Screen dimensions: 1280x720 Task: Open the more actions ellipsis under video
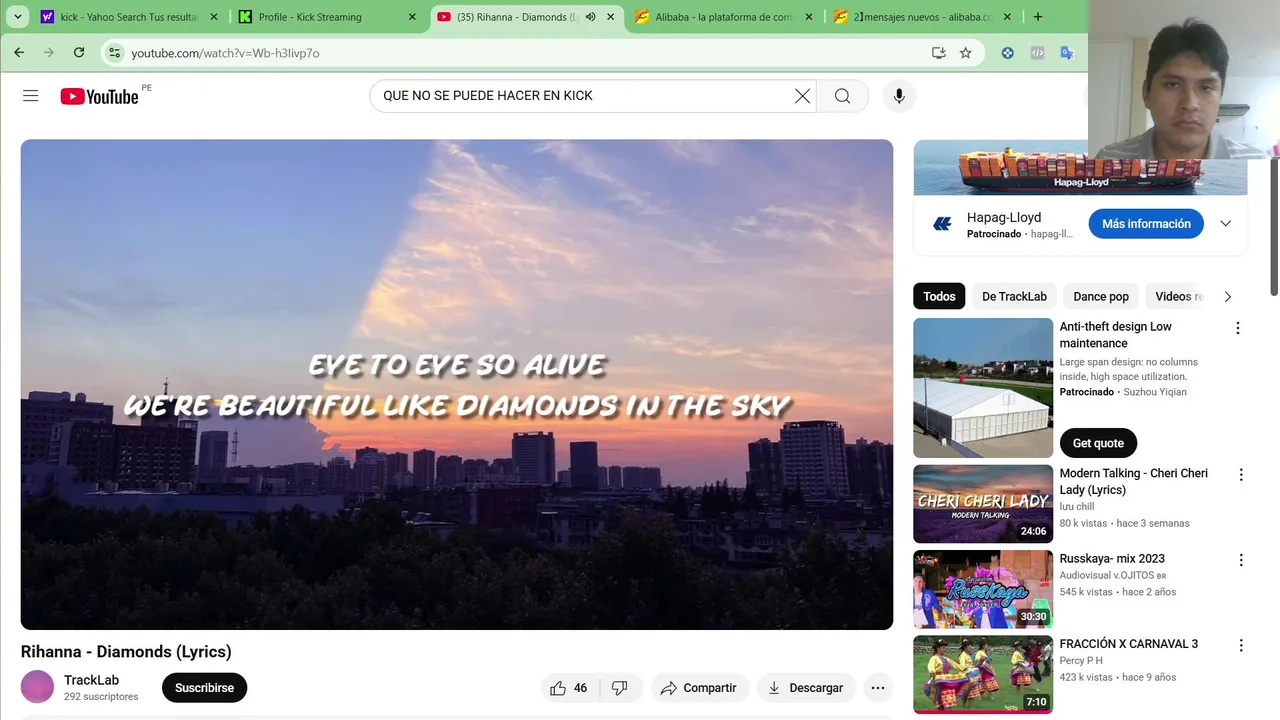coord(878,688)
